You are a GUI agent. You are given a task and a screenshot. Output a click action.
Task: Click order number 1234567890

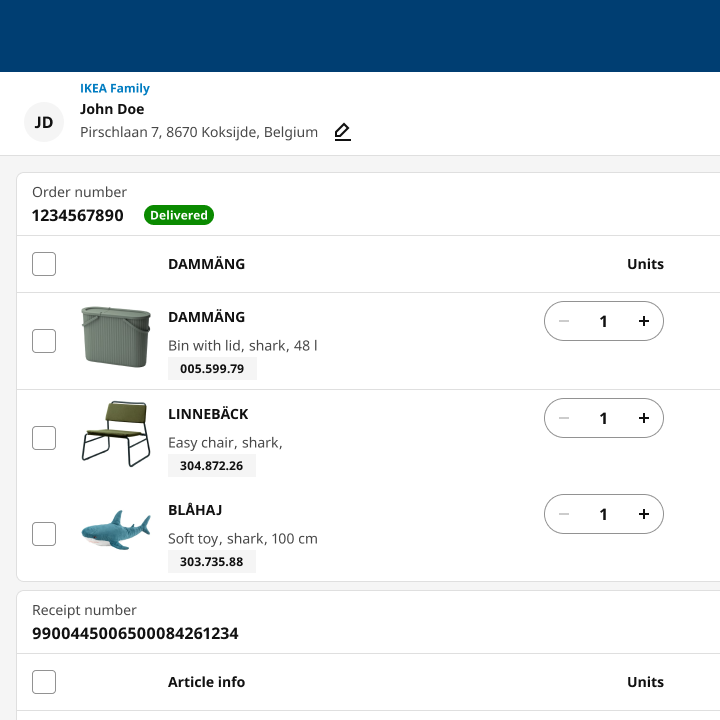tap(78, 215)
